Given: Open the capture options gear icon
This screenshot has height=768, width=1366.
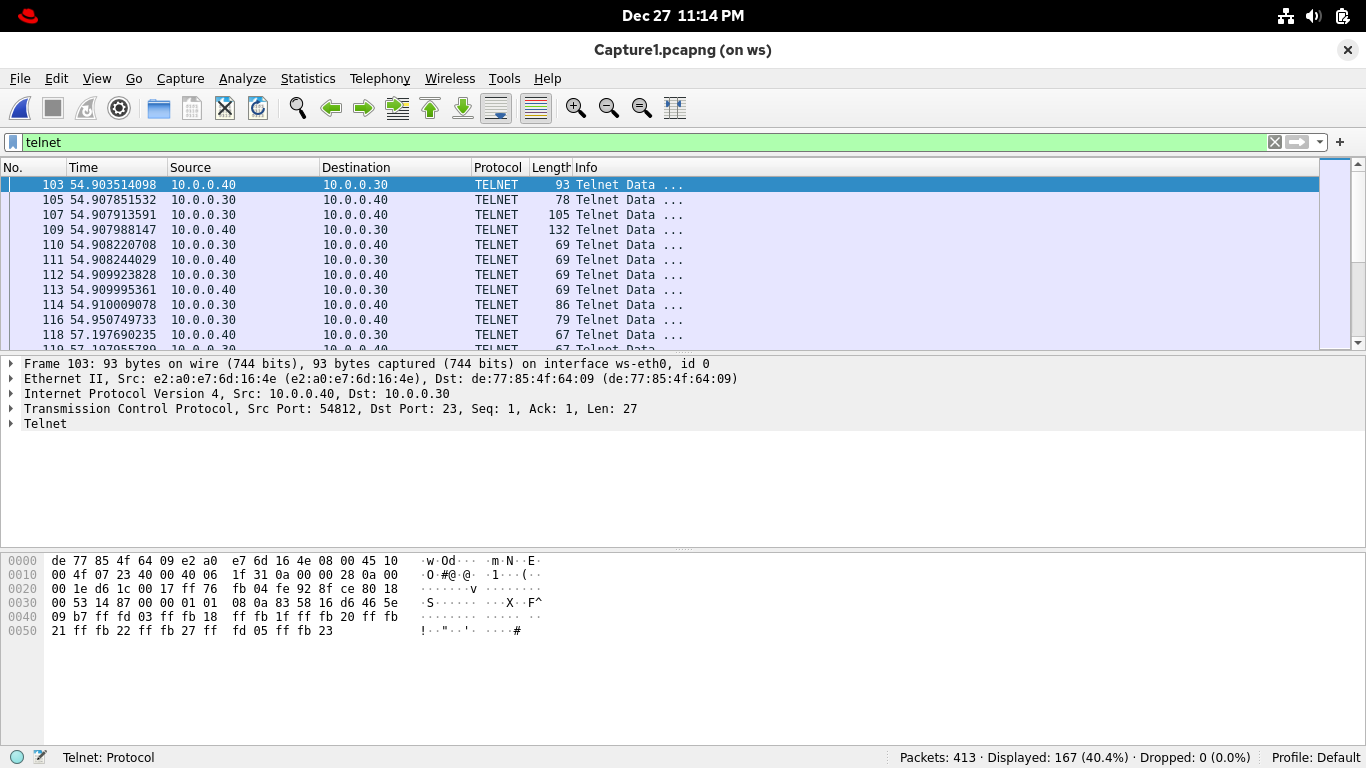Looking at the screenshot, I should (119, 108).
